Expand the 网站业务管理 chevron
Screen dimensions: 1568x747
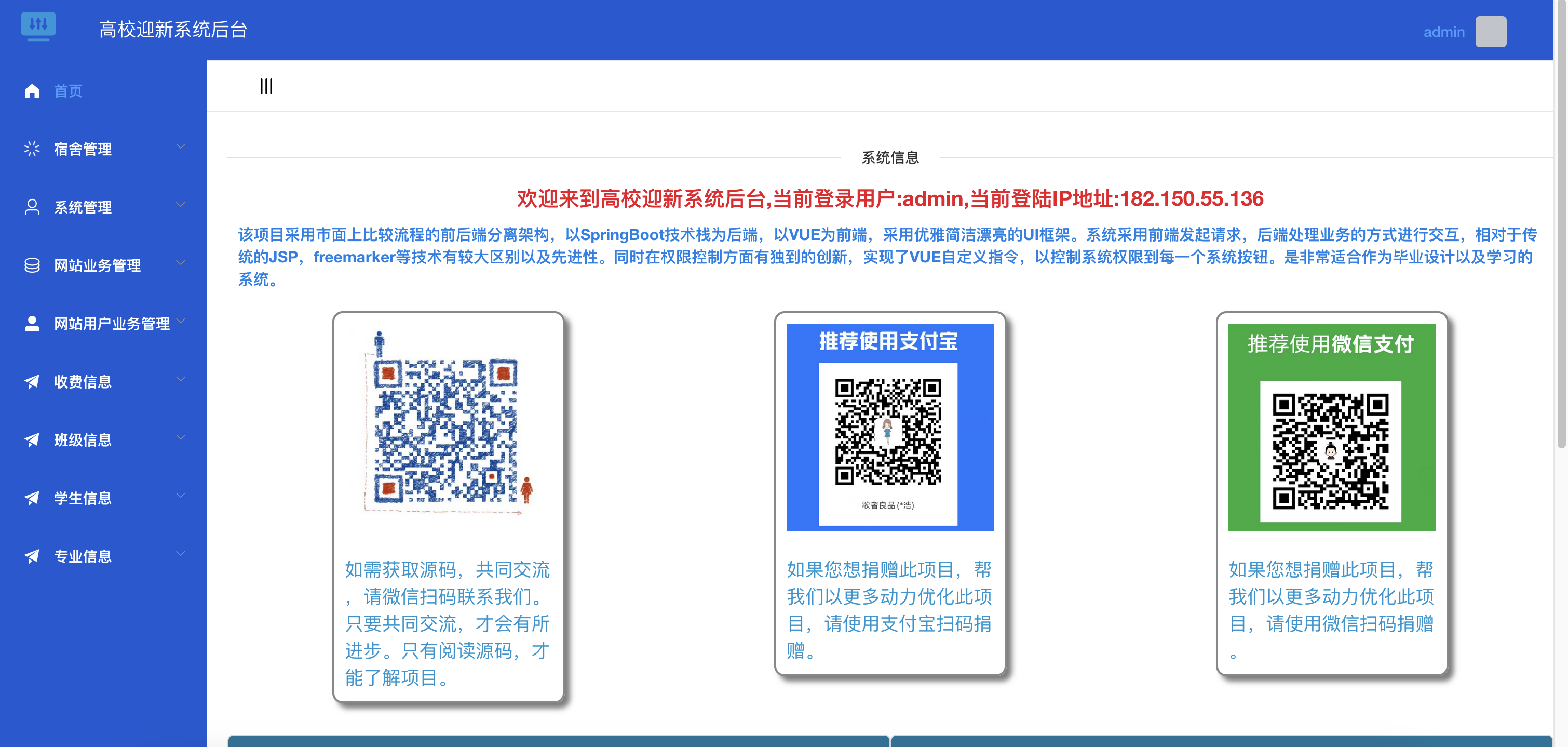(180, 262)
